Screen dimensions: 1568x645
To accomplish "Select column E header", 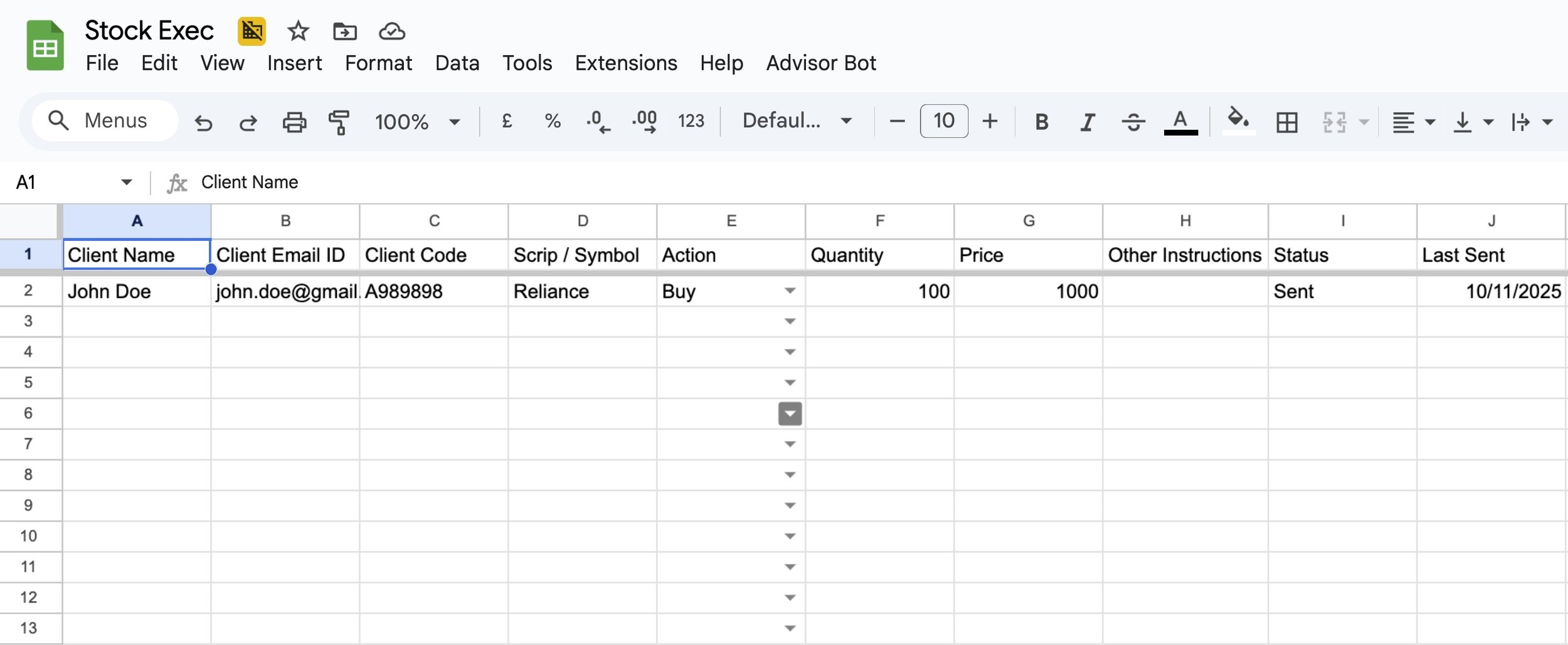I will pyautogui.click(x=731, y=221).
